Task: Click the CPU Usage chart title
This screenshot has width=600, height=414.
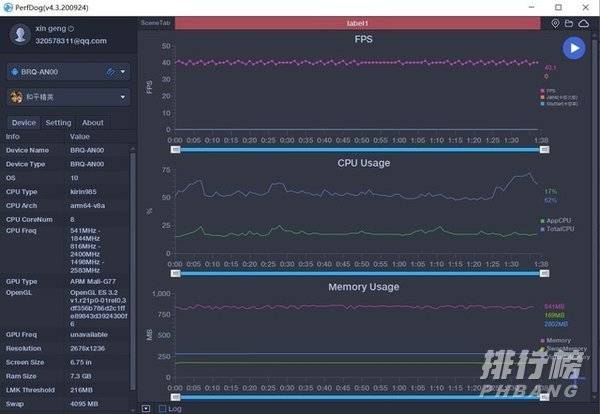Action: point(364,163)
